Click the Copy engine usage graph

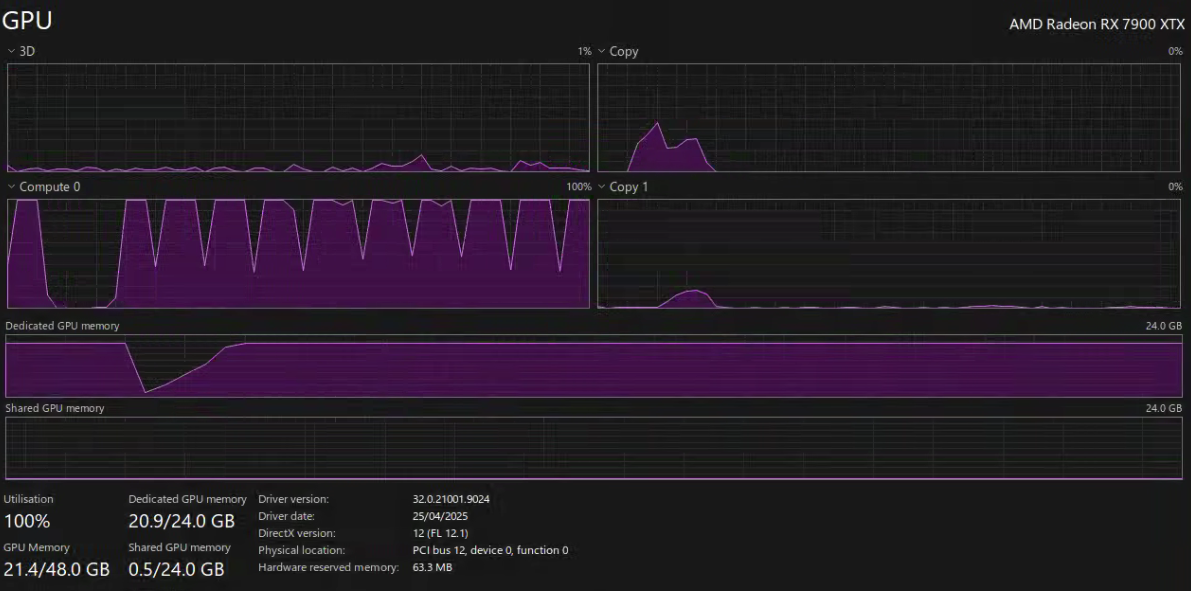tap(889, 118)
